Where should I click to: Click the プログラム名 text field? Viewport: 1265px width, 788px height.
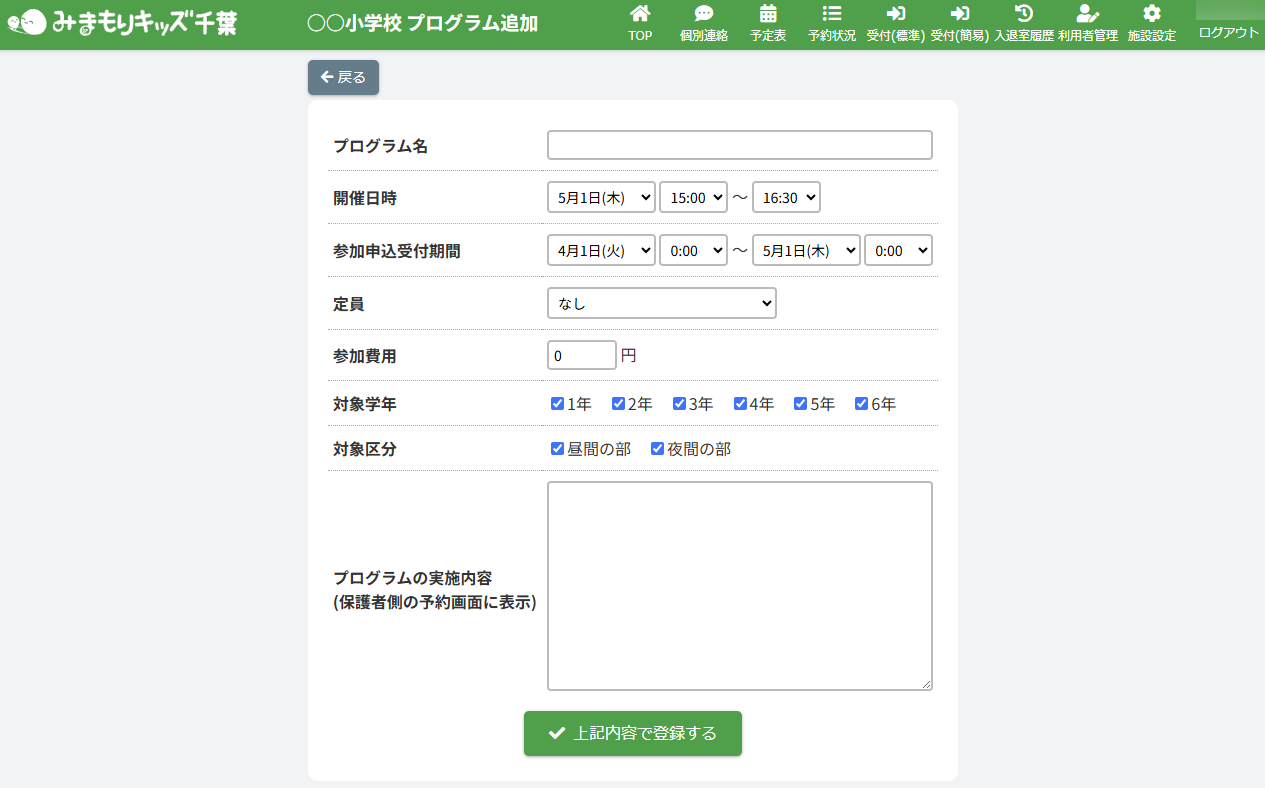(x=739, y=145)
